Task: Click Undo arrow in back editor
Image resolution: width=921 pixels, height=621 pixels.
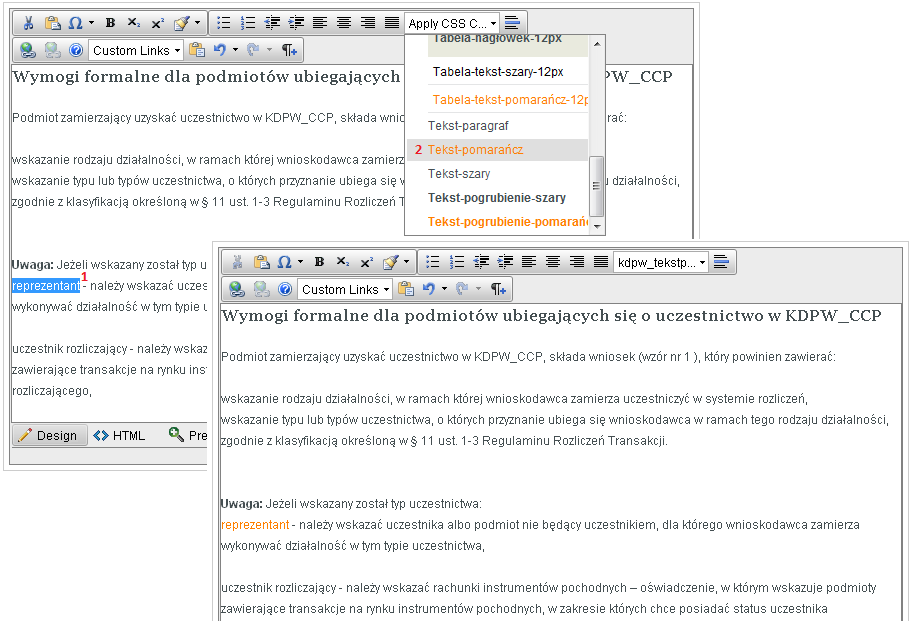Action: pos(219,50)
